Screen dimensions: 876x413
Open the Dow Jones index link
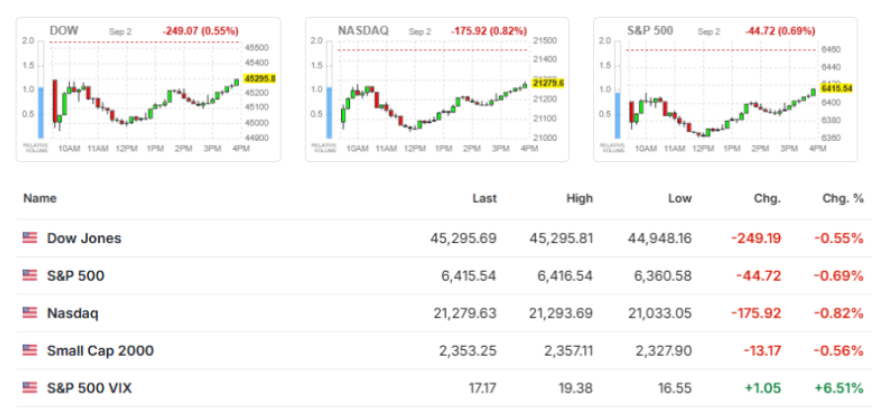84,238
